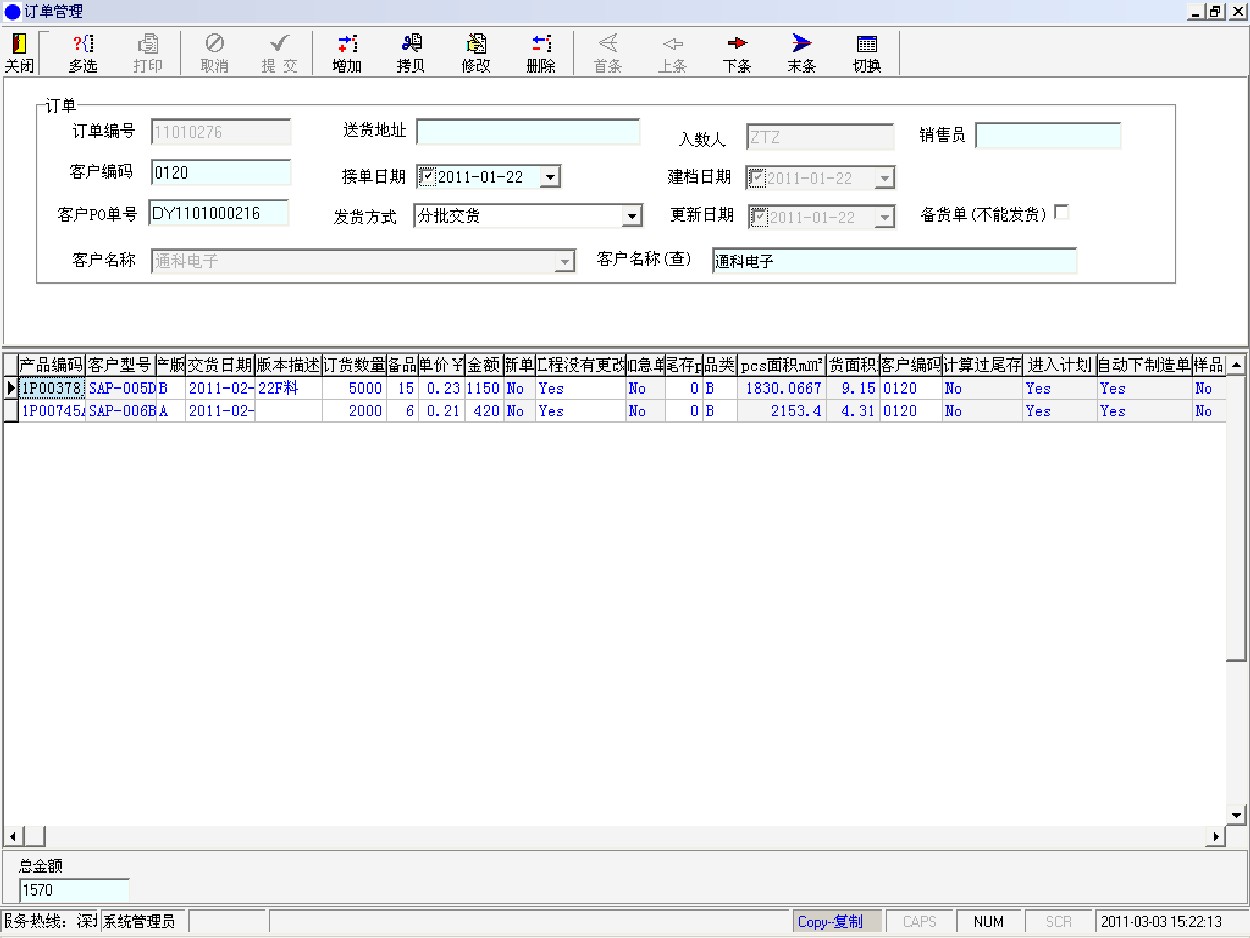
Task: Click pcs area cell 2153.4
Action: click(x=781, y=410)
